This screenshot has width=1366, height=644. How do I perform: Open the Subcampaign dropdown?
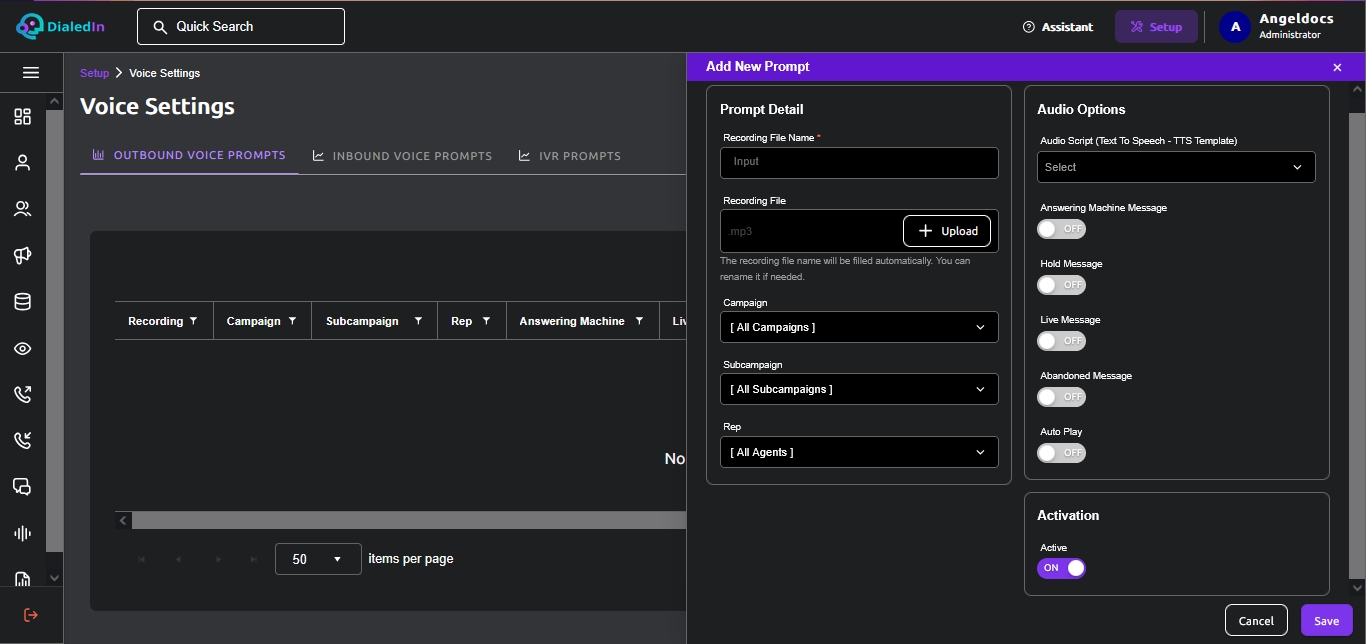859,389
